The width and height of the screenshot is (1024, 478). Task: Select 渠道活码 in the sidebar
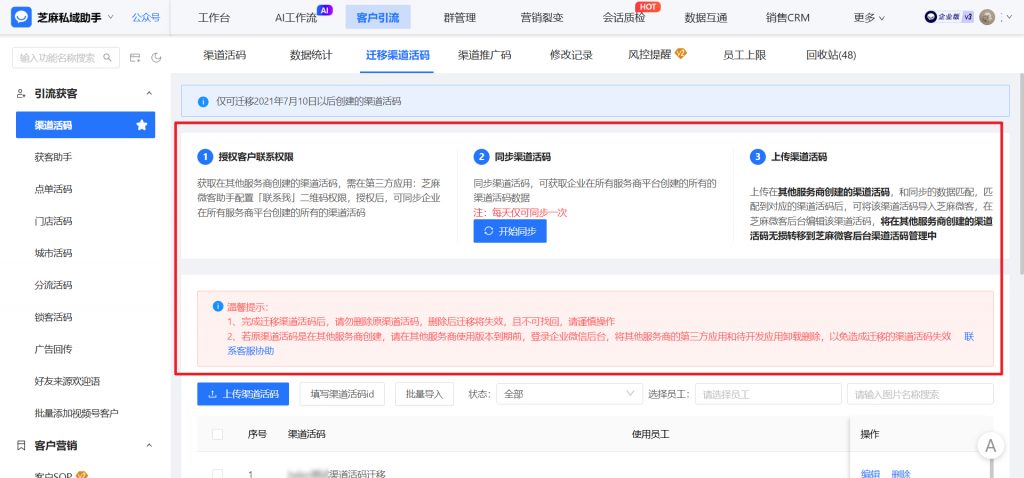[86, 125]
